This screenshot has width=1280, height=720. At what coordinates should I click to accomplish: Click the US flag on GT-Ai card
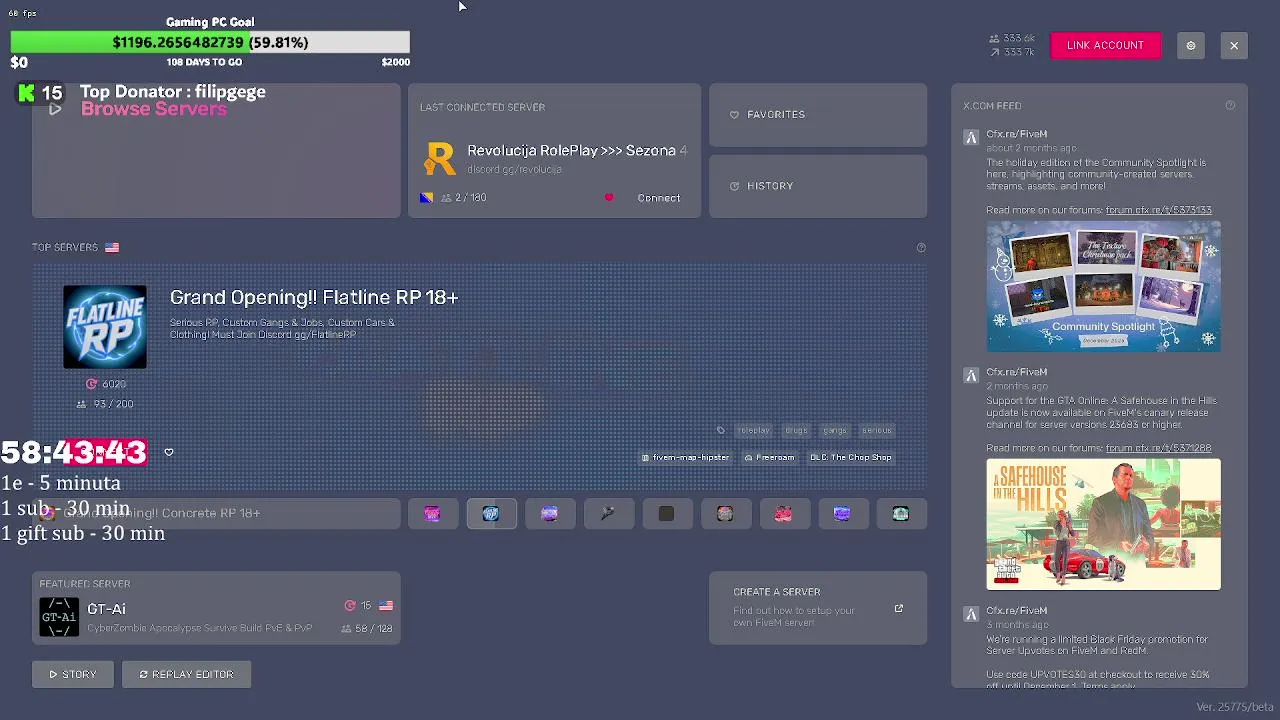click(x=386, y=606)
